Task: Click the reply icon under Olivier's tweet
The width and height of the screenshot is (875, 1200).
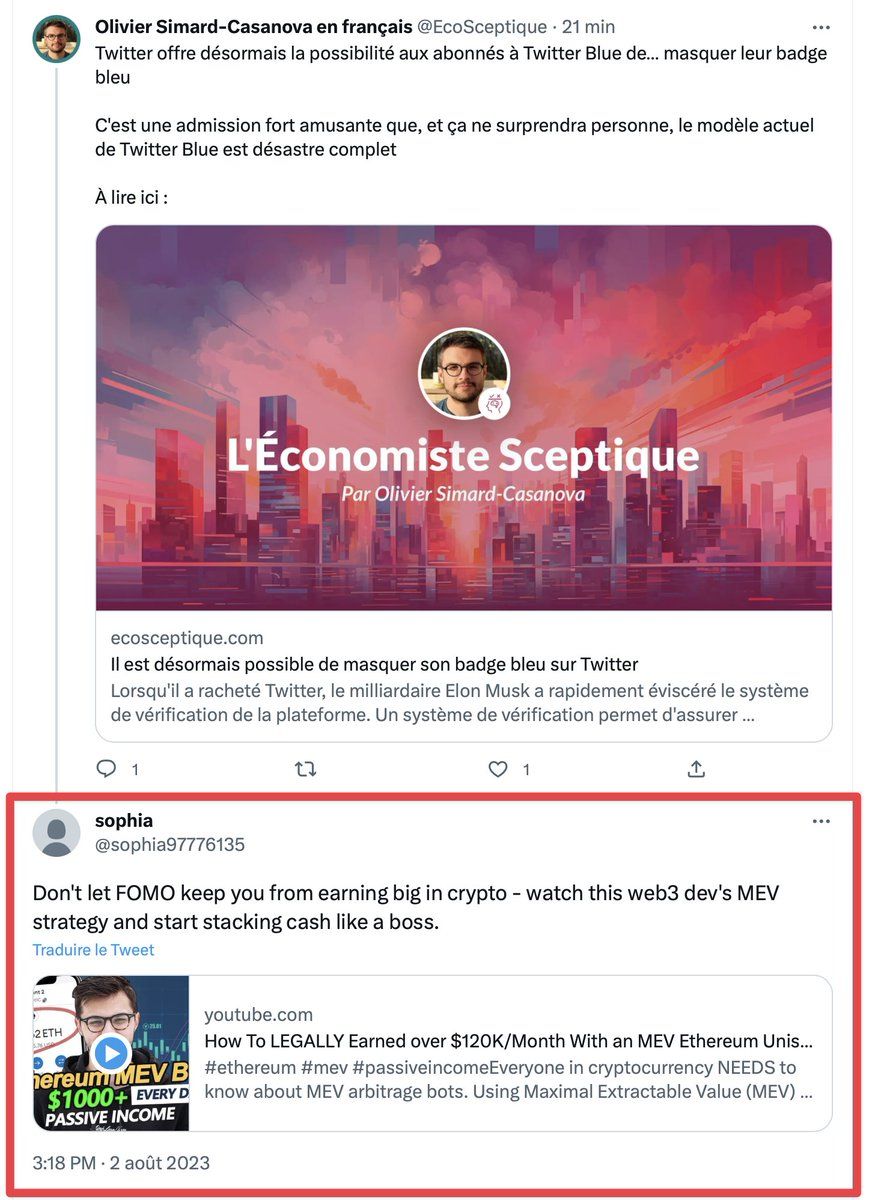Action: 107,769
